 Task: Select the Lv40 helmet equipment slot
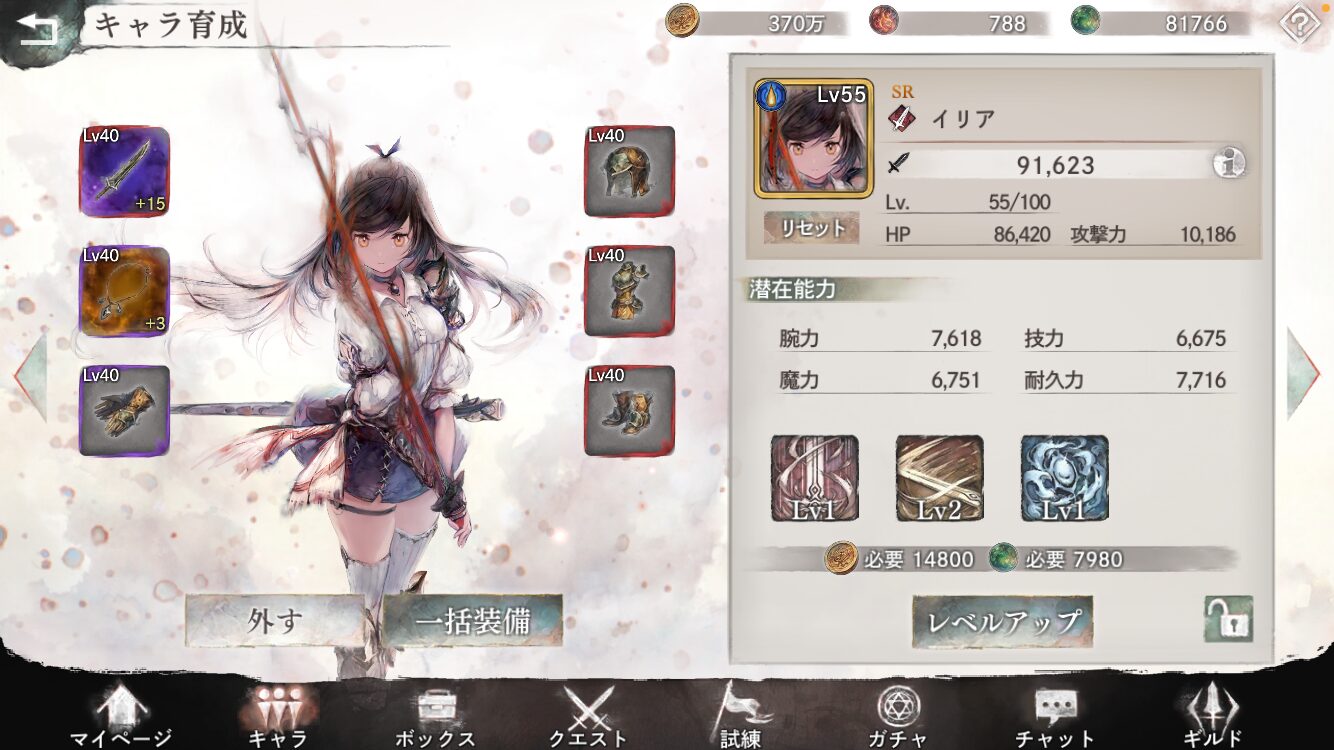click(x=630, y=171)
